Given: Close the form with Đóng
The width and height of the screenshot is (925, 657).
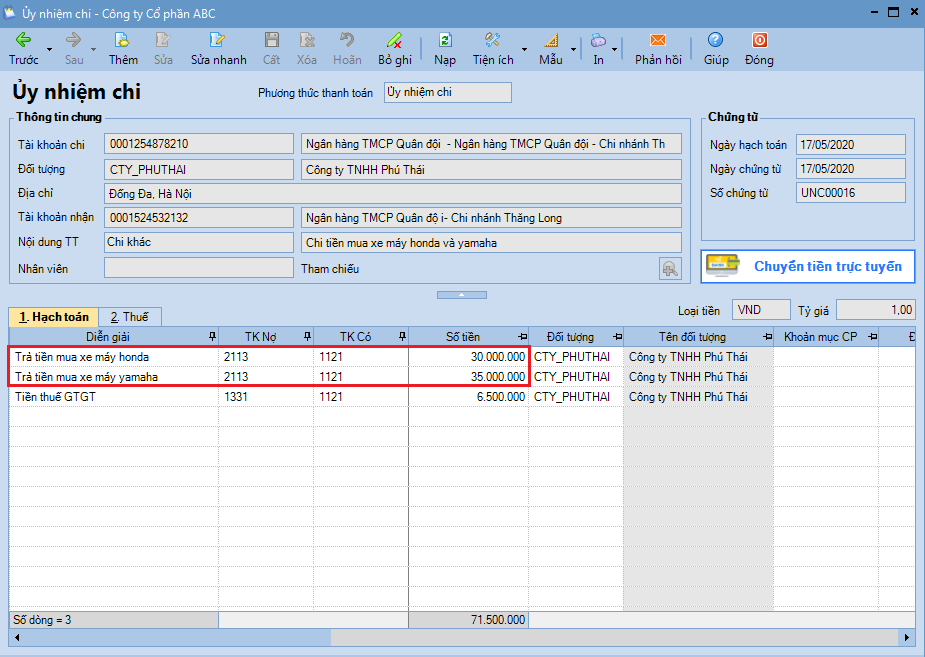Looking at the screenshot, I should [x=759, y=48].
